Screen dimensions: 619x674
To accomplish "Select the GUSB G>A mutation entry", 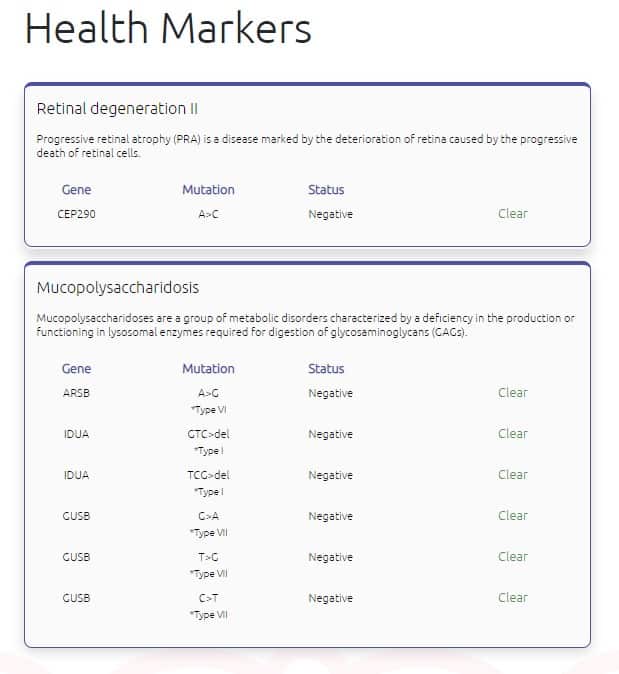I will tap(208, 516).
